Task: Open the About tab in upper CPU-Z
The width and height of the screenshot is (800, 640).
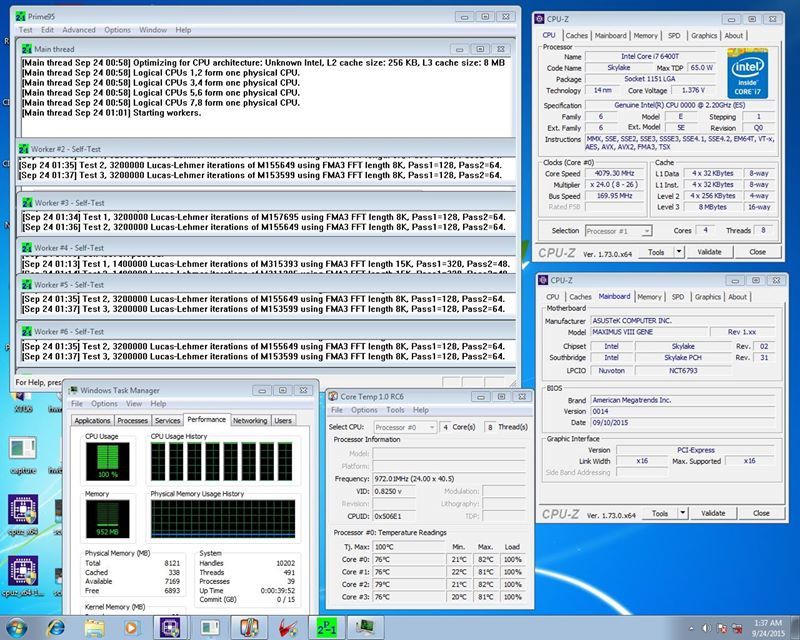Action: (x=734, y=36)
